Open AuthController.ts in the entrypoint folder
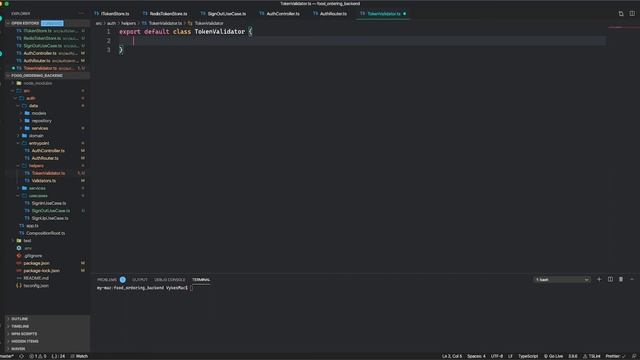The height and width of the screenshot is (360, 640). (x=48, y=151)
